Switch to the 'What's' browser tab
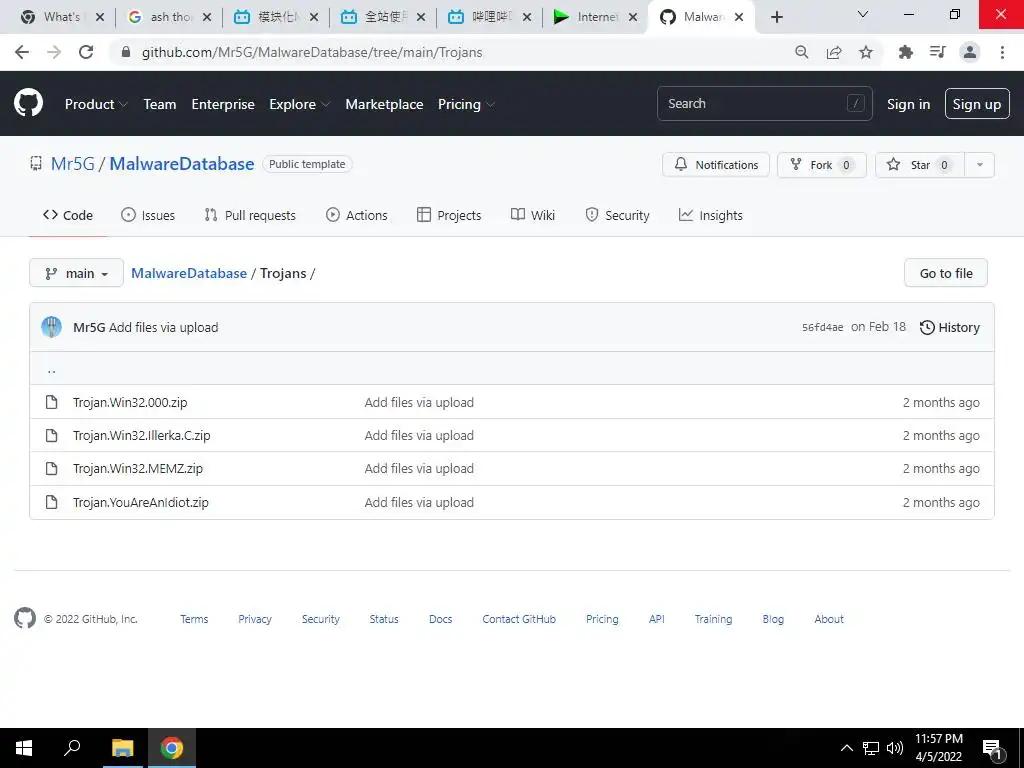 coord(59,17)
